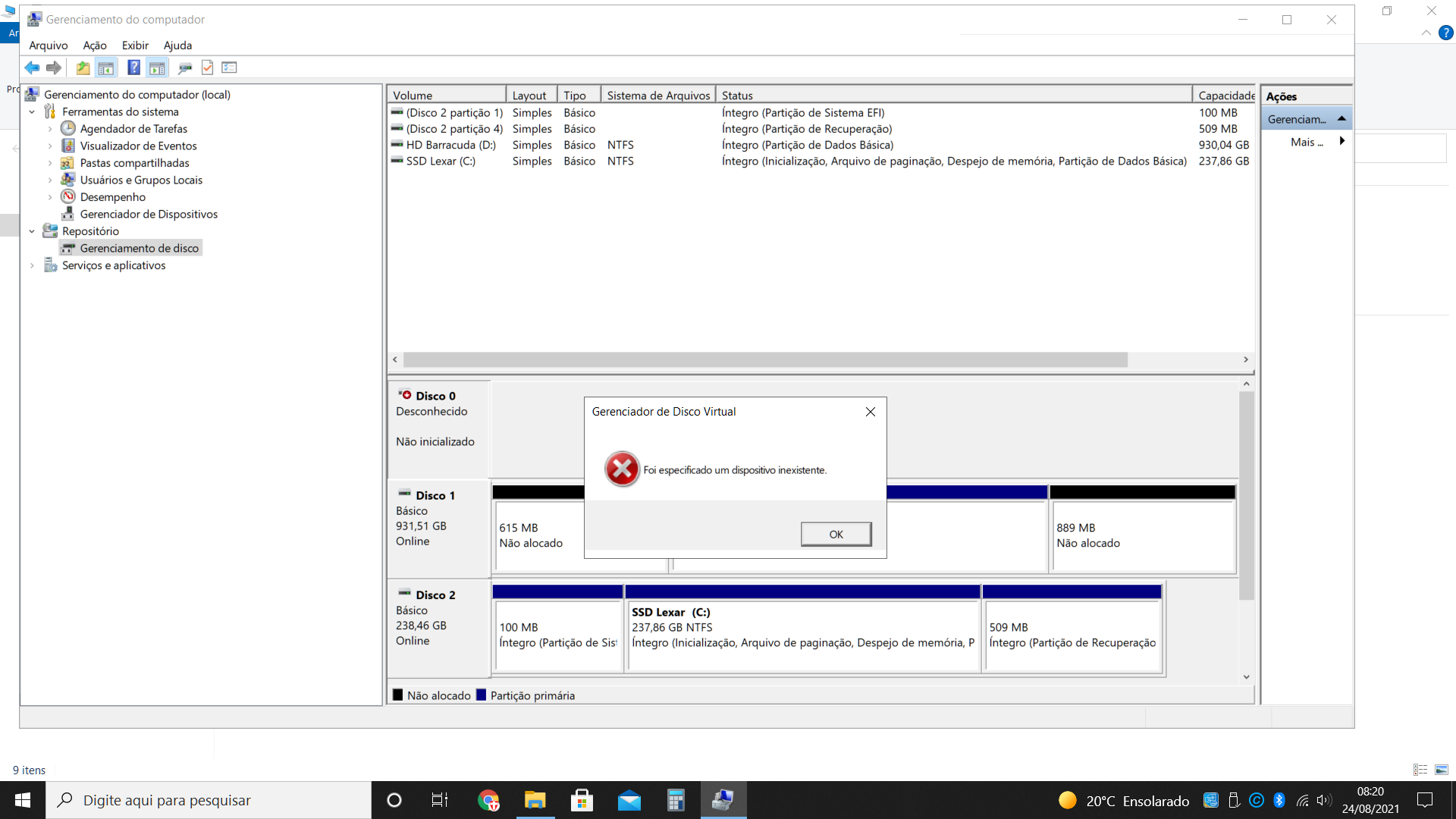The height and width of the screenshot is (819, 1456).
Task: Select Gerenciador de Dispositivos tree item
Action: 140,215
